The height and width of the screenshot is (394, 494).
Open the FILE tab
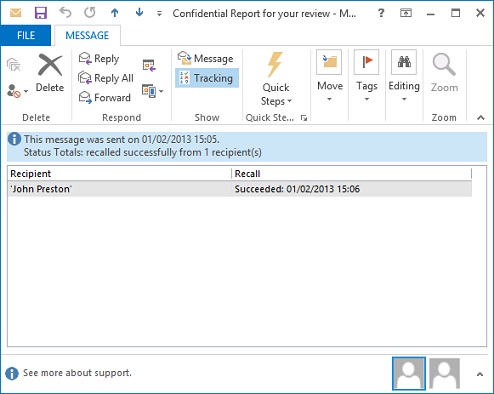coord(26,35)
